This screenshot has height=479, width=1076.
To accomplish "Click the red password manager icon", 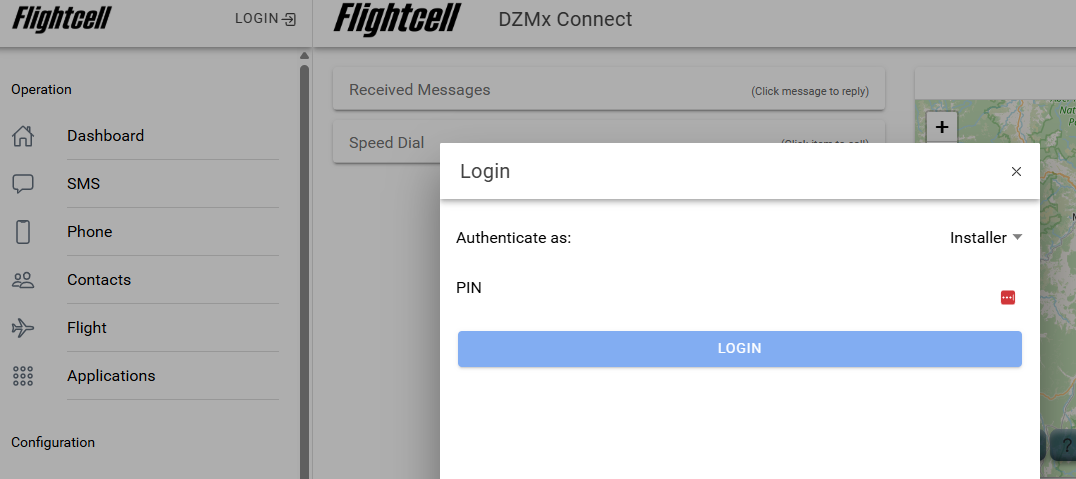I will pyautogui.click(x=1008, y=297).
